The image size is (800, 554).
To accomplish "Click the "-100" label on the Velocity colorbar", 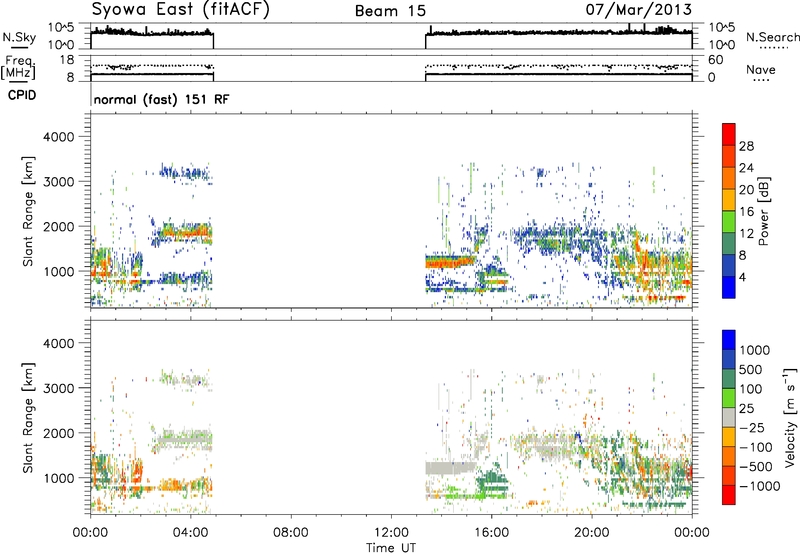I will point(755,447).
